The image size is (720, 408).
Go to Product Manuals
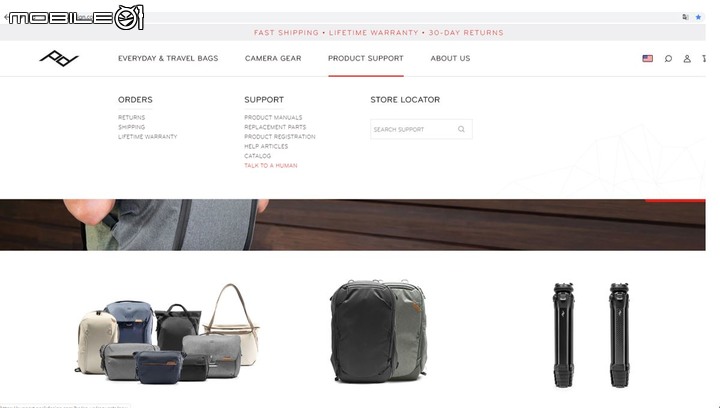[273, 117]
